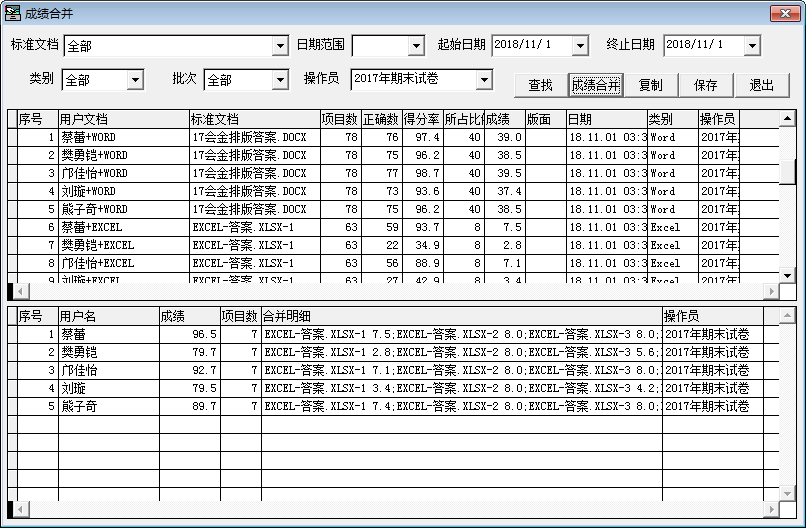Expand the 类别 dropdown
The width and height of the screenshot is (806, 528).
(136, 79)
